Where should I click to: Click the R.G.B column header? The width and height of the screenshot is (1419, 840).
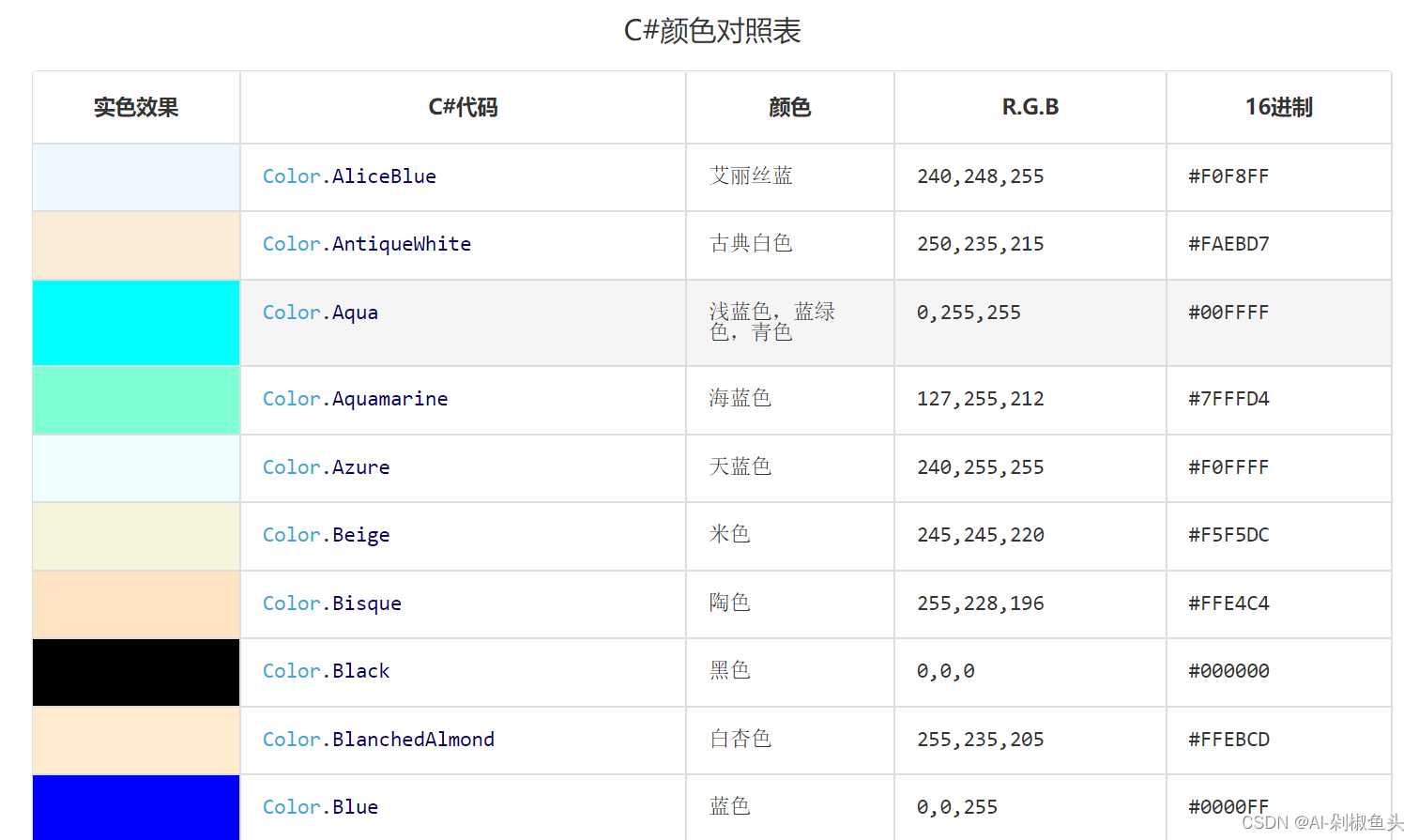point(1030,107)
